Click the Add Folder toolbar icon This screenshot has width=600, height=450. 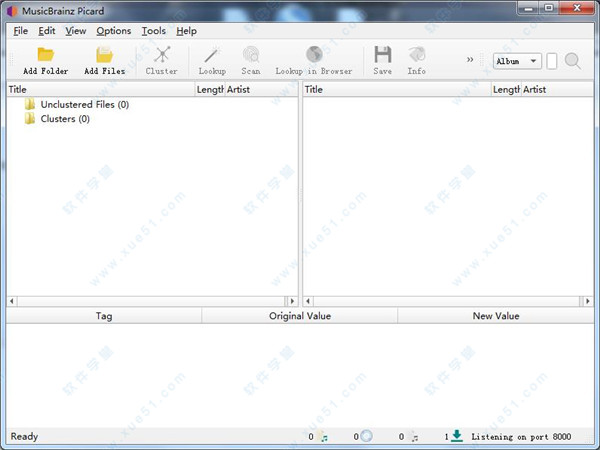coord(46,55)
